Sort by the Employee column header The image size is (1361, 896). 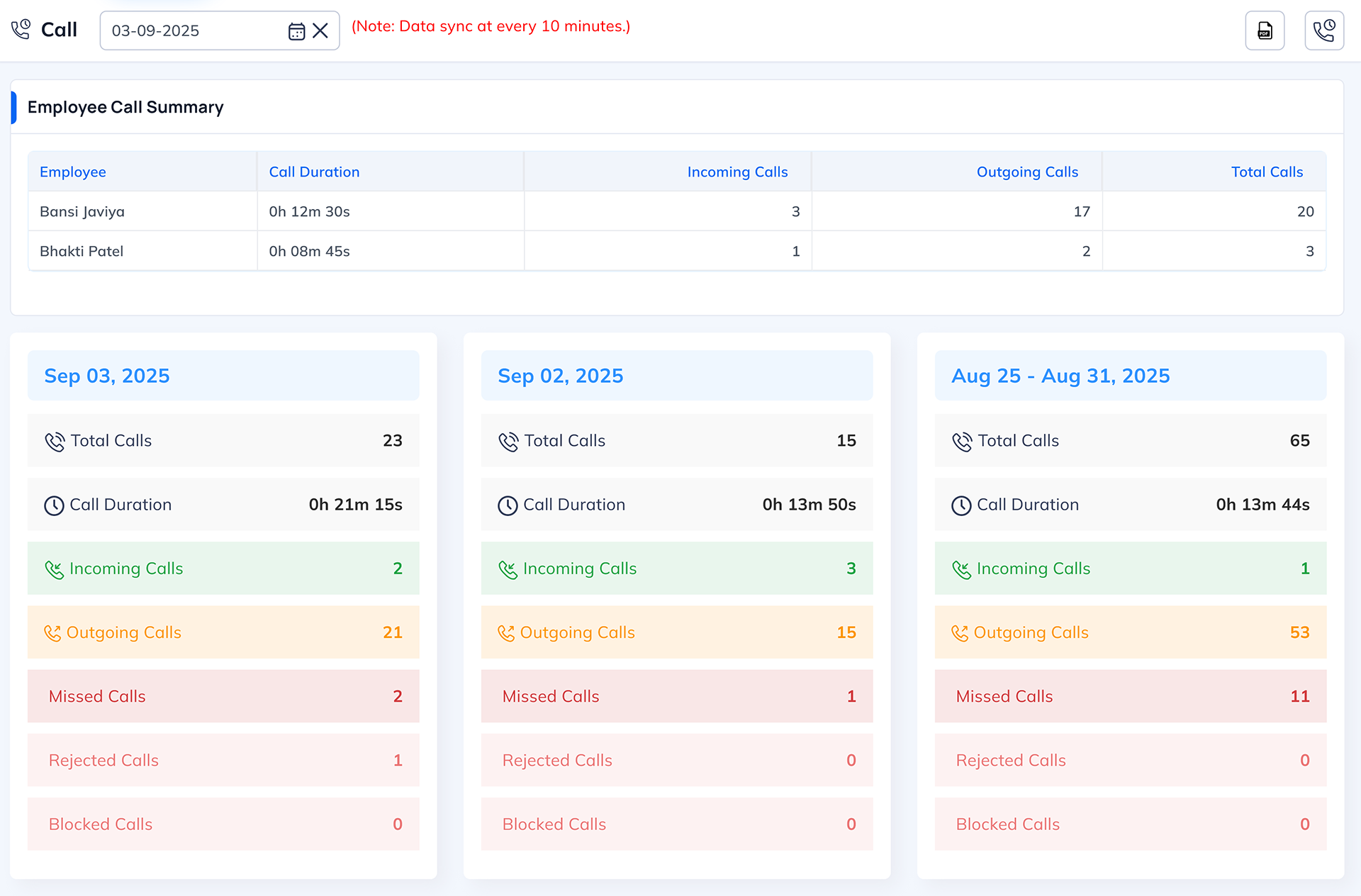[x=73, y=172]
